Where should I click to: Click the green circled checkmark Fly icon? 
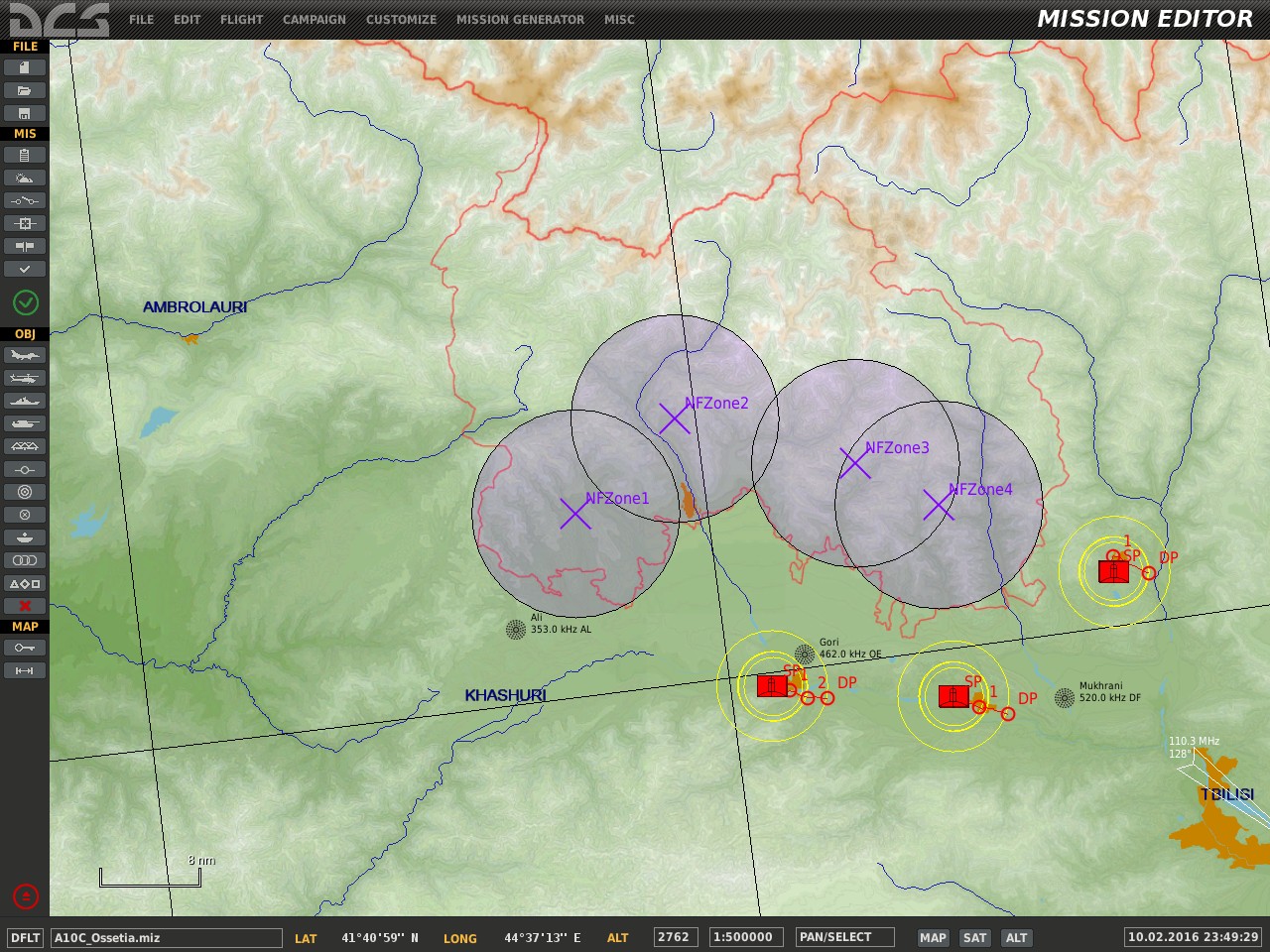tap(26, 302)
